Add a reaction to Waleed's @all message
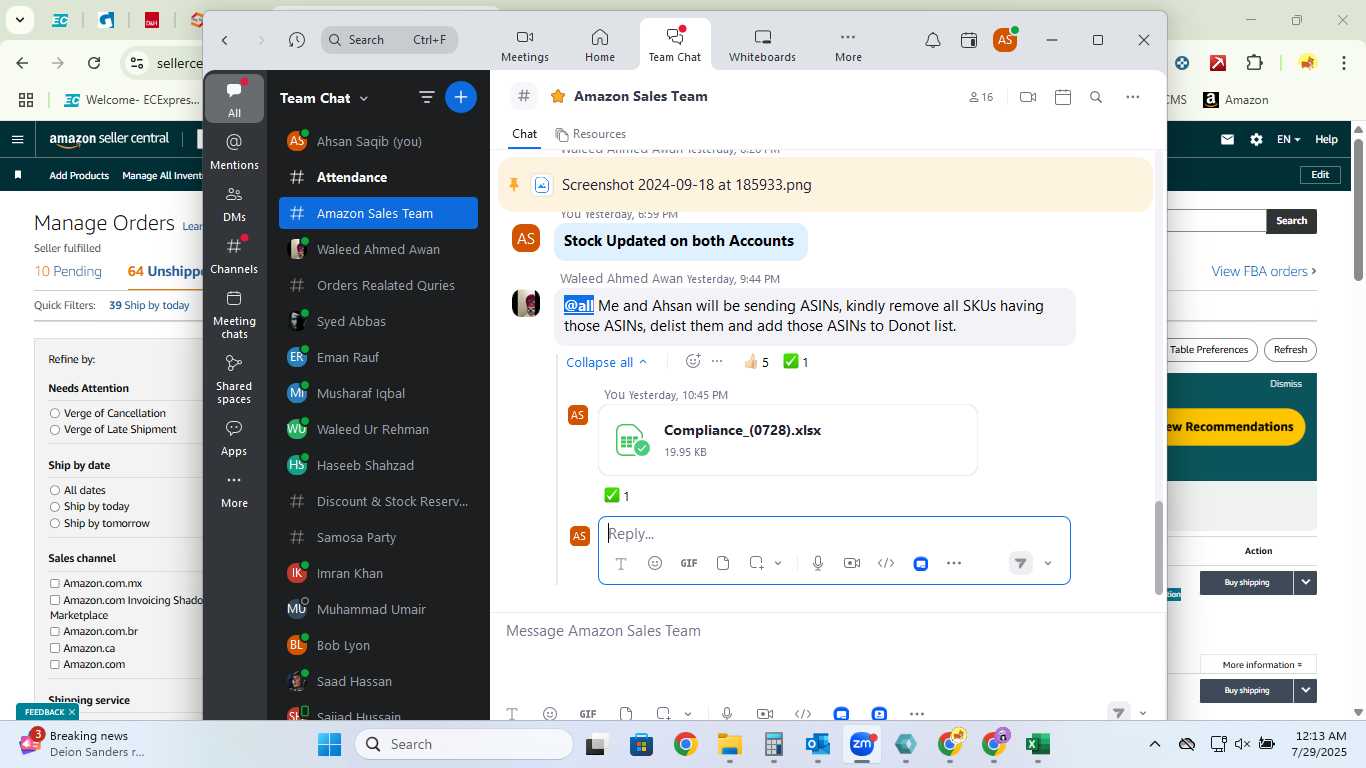The width and height of the screenshot is (1366, 768). coord(693,362)
